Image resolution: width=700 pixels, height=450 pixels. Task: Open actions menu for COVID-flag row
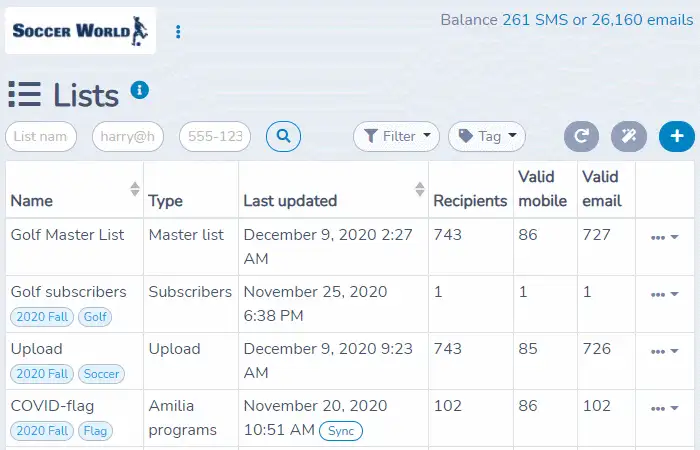(x=664, y=408)
